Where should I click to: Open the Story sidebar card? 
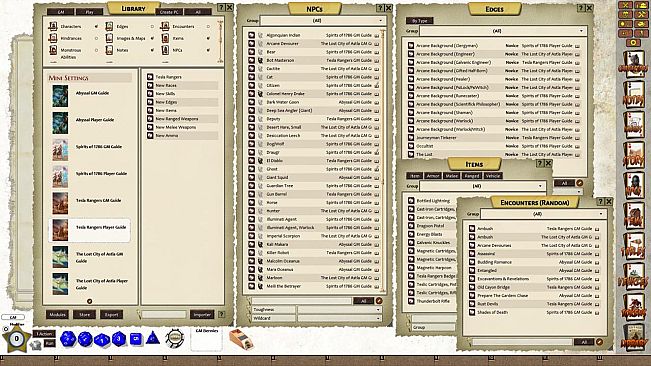click(634, 155)
